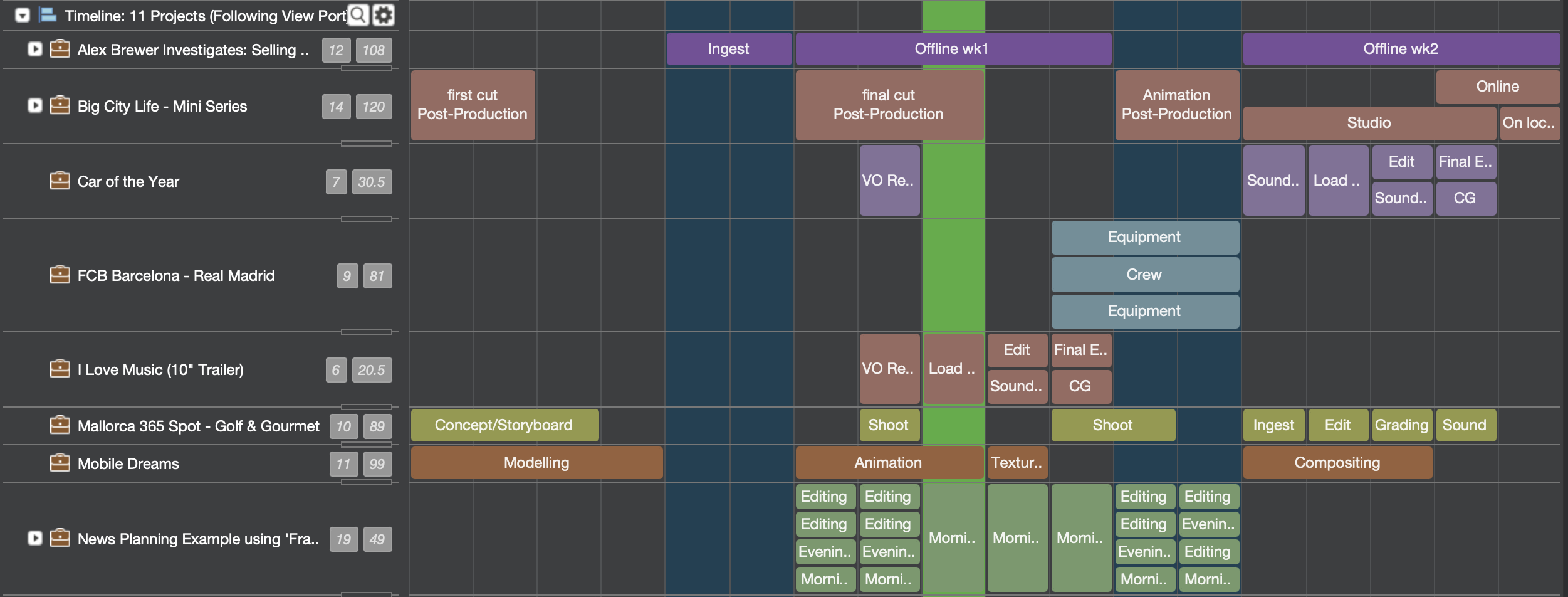Expand Alex Brewer Investigates project row
This screenshot has height=597, width=1568.
[x=35, y=49]
